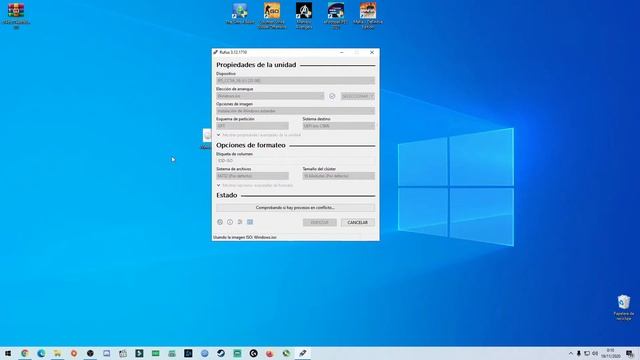Open Steam from the taskbar
Image resolution: width=640 pixels, height=360 pixels.
coord(221,353)
